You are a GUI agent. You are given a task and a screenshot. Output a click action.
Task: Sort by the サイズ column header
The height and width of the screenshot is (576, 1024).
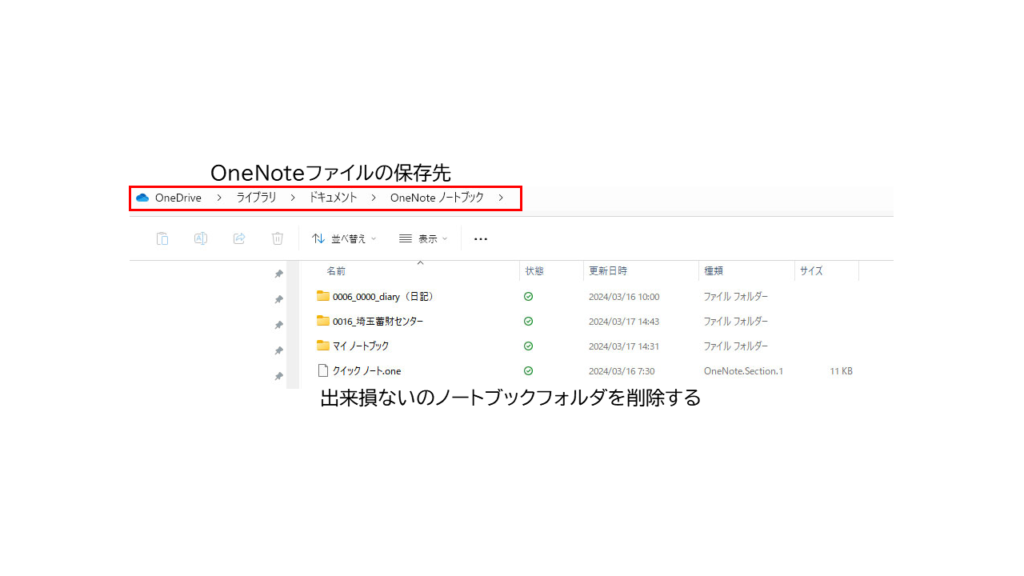811,271
